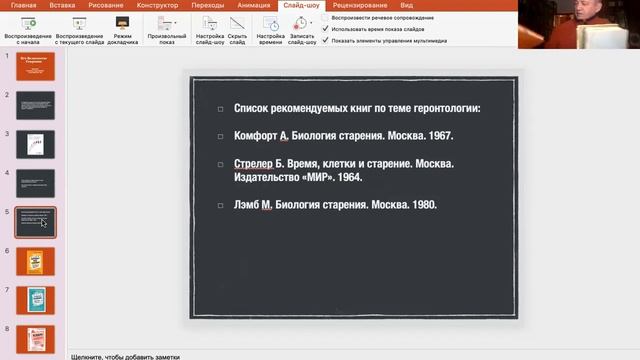Play from current slide icon

coord(79,24)
